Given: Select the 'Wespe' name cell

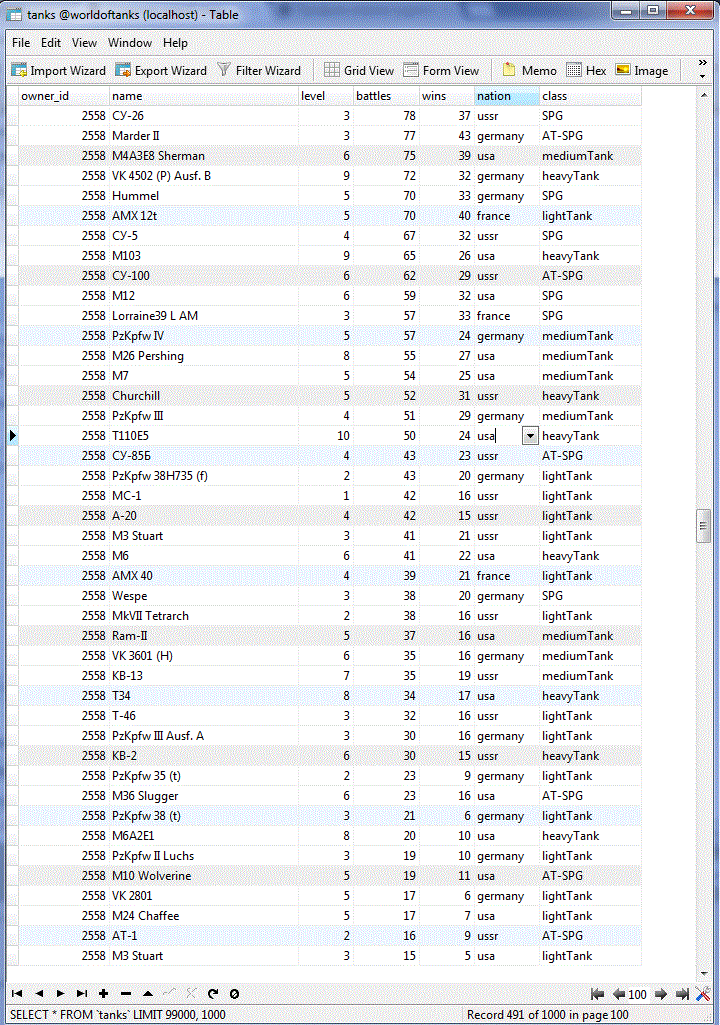Looking at the screenshot, I should pyautogui.click(x=203, y=596).
